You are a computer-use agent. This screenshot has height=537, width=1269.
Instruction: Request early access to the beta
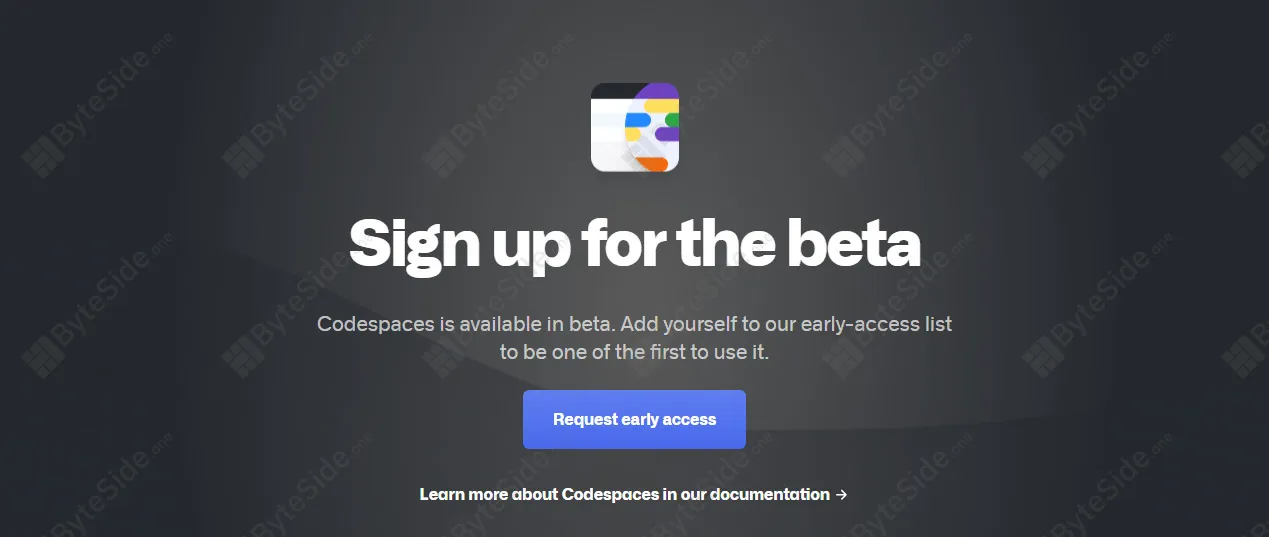point(634,419)
